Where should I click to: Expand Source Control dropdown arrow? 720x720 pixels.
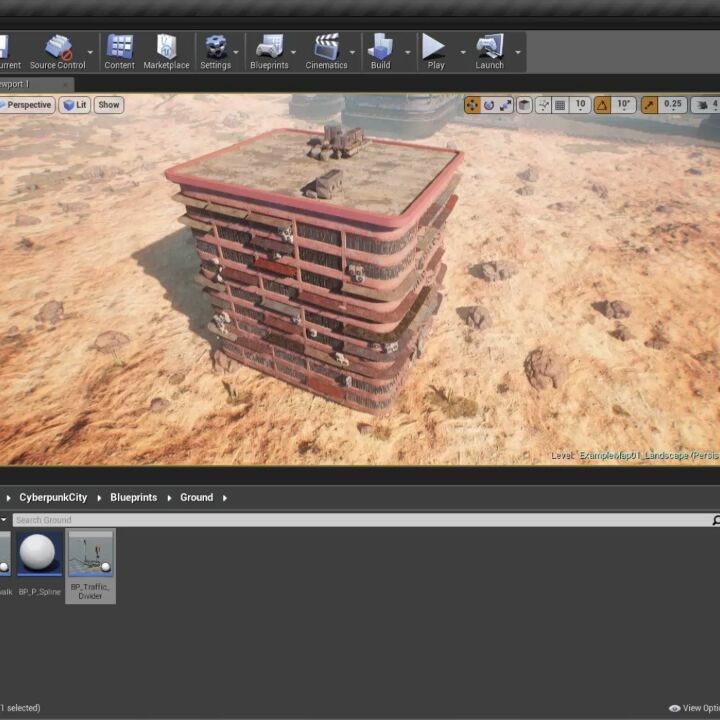90,52
